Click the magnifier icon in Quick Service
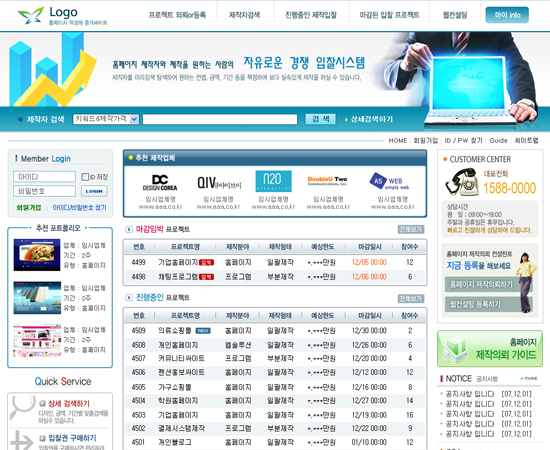Image resolution: width=550 pixels, height=450 pixels. click(22, 407)
